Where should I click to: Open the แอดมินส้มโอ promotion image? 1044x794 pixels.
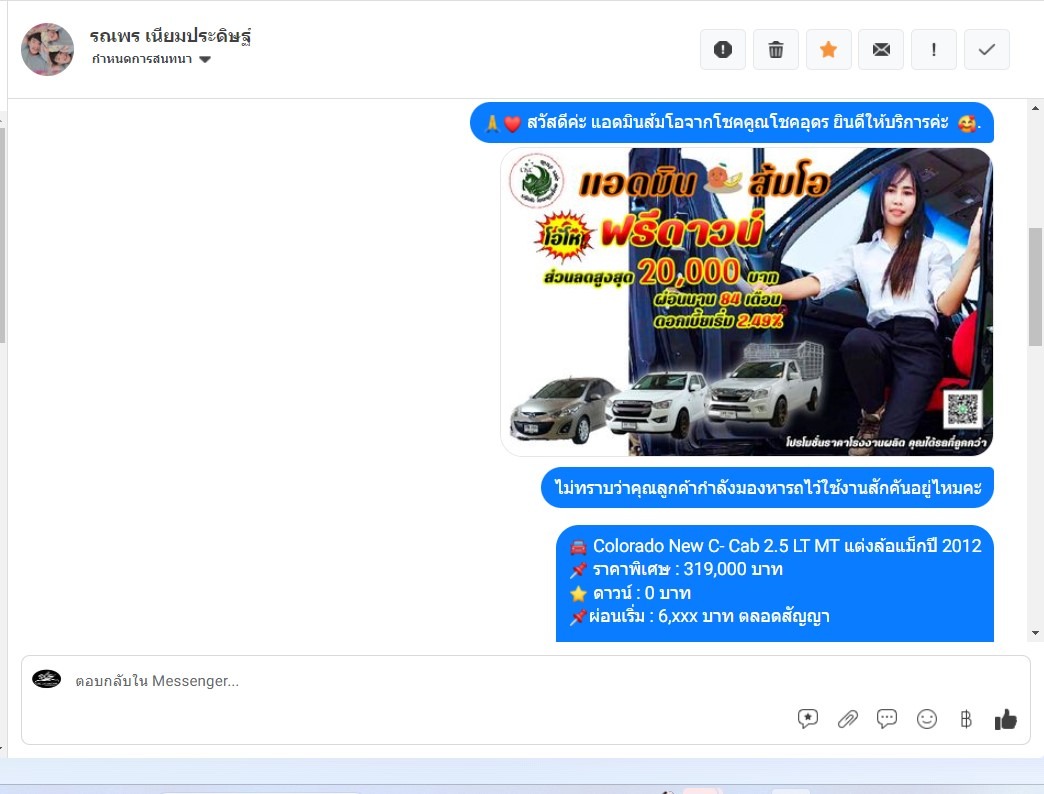[x=746, y=301]
